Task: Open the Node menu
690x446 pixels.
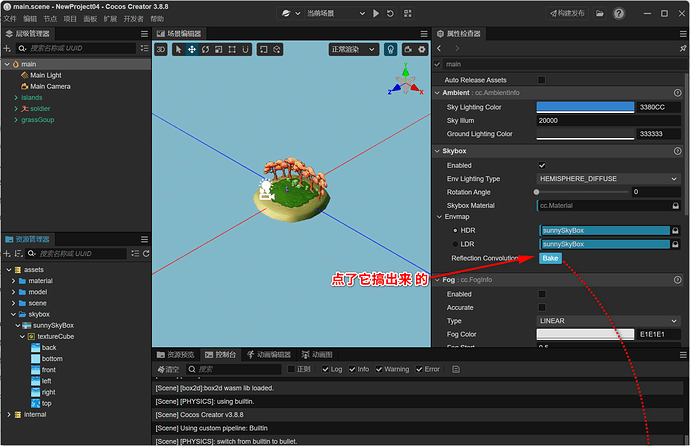Action: point(50,19)
